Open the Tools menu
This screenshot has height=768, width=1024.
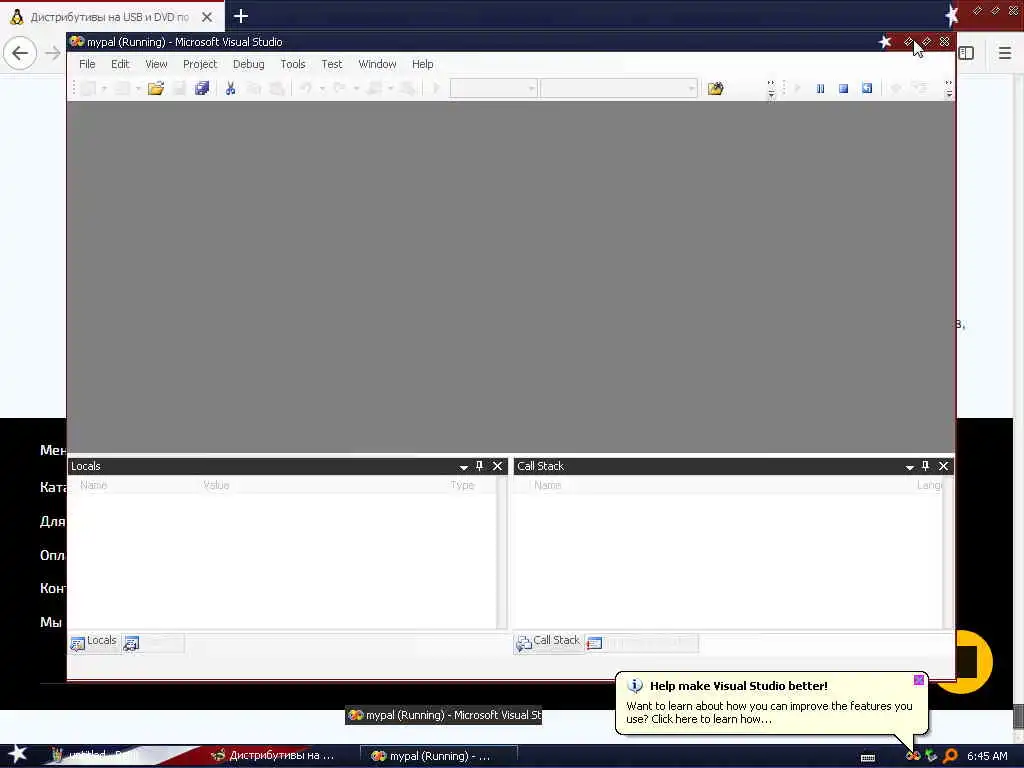click(x=293, y=64)
